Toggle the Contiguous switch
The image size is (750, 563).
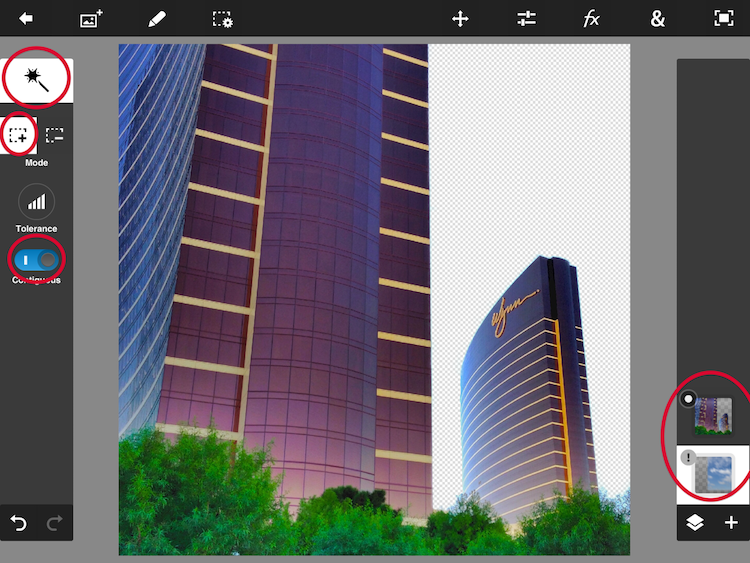pos(36,260)
